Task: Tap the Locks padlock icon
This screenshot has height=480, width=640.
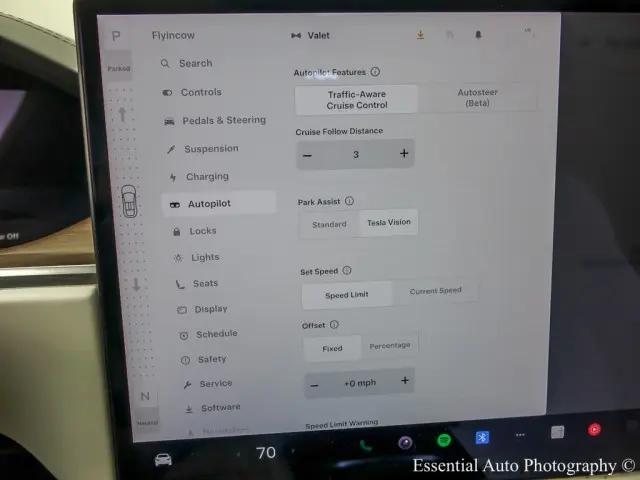Action: point(177,232)
